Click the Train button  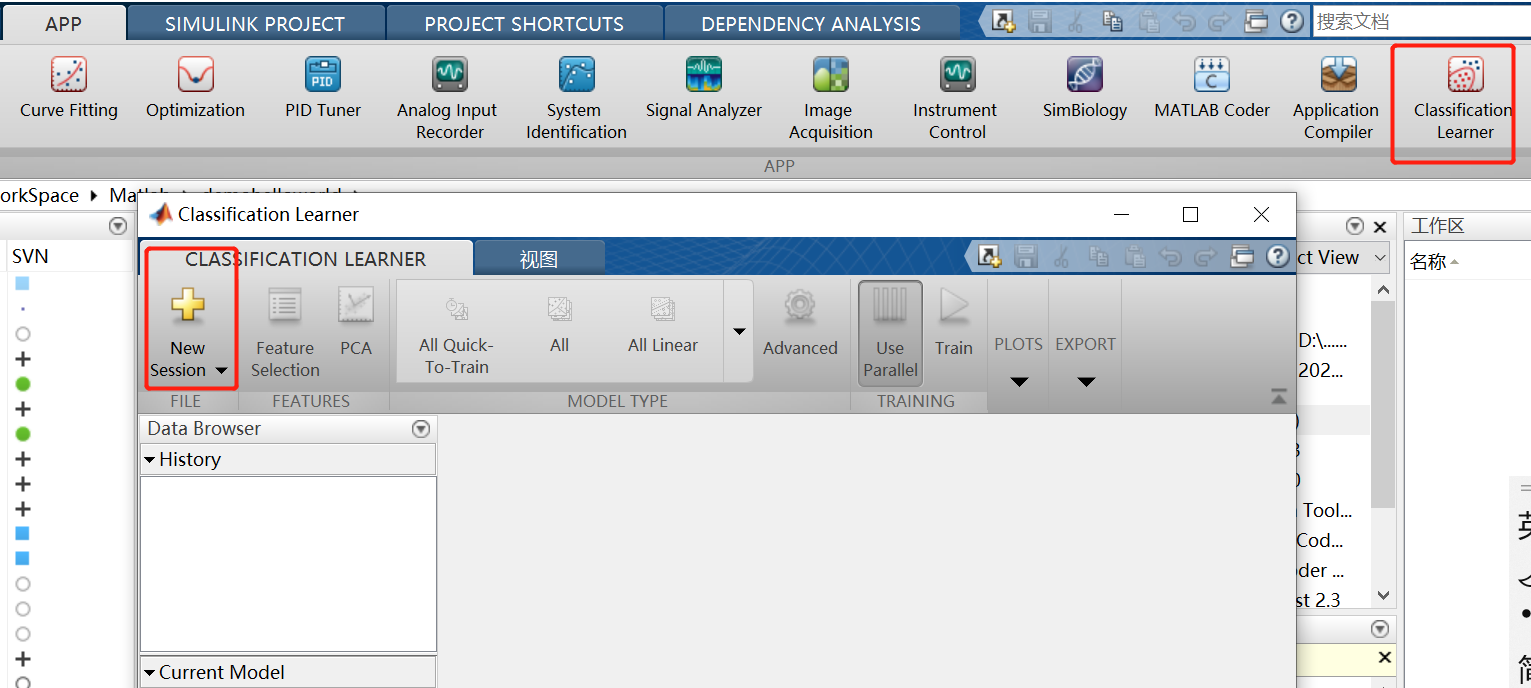[x=954, y=322]
